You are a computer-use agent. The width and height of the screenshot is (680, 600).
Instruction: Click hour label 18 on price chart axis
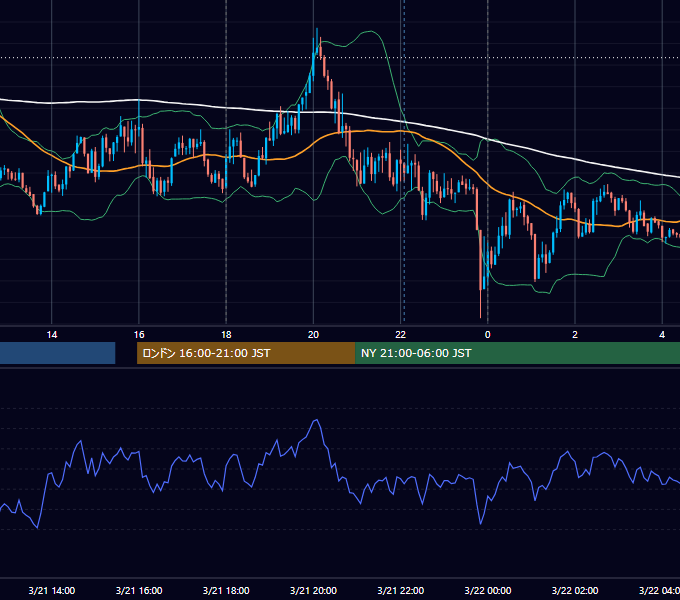[226, 335]
